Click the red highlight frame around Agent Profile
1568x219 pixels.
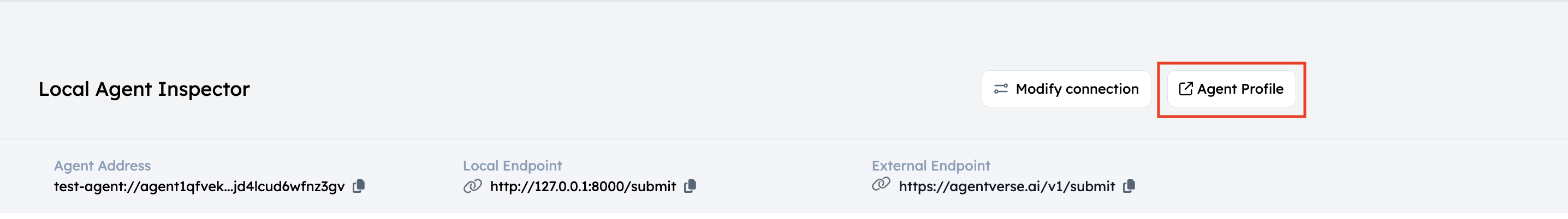point(1231,64)
